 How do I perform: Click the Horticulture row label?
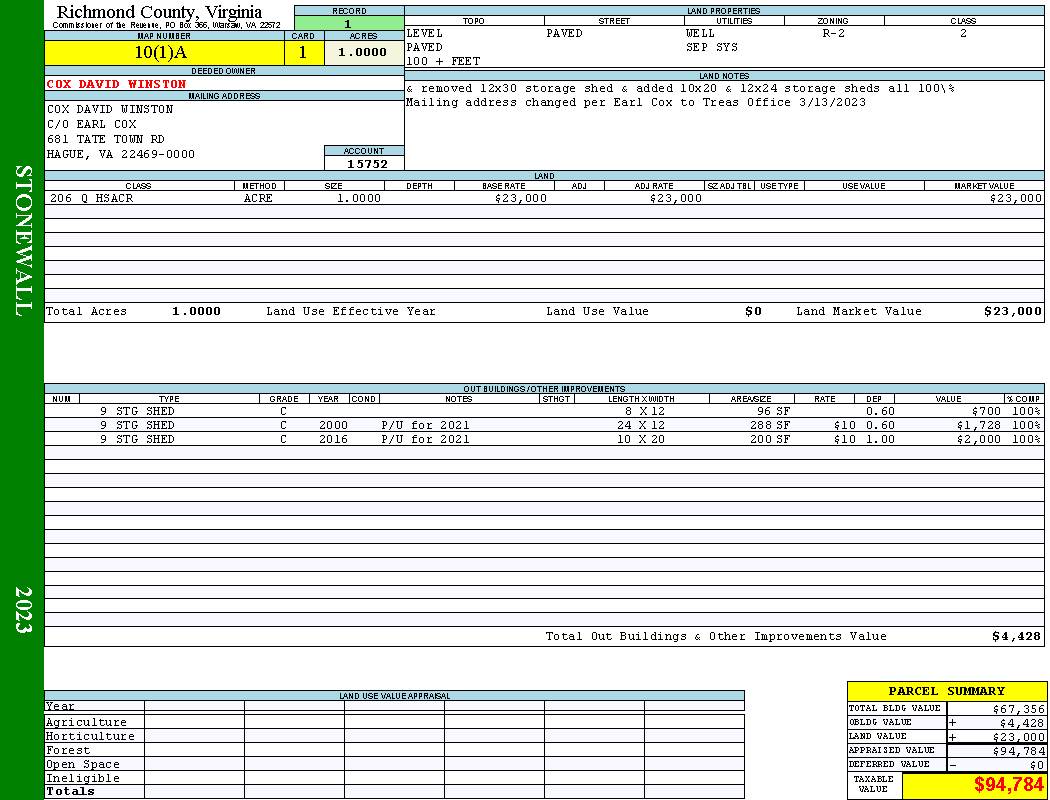pos(90,736)
